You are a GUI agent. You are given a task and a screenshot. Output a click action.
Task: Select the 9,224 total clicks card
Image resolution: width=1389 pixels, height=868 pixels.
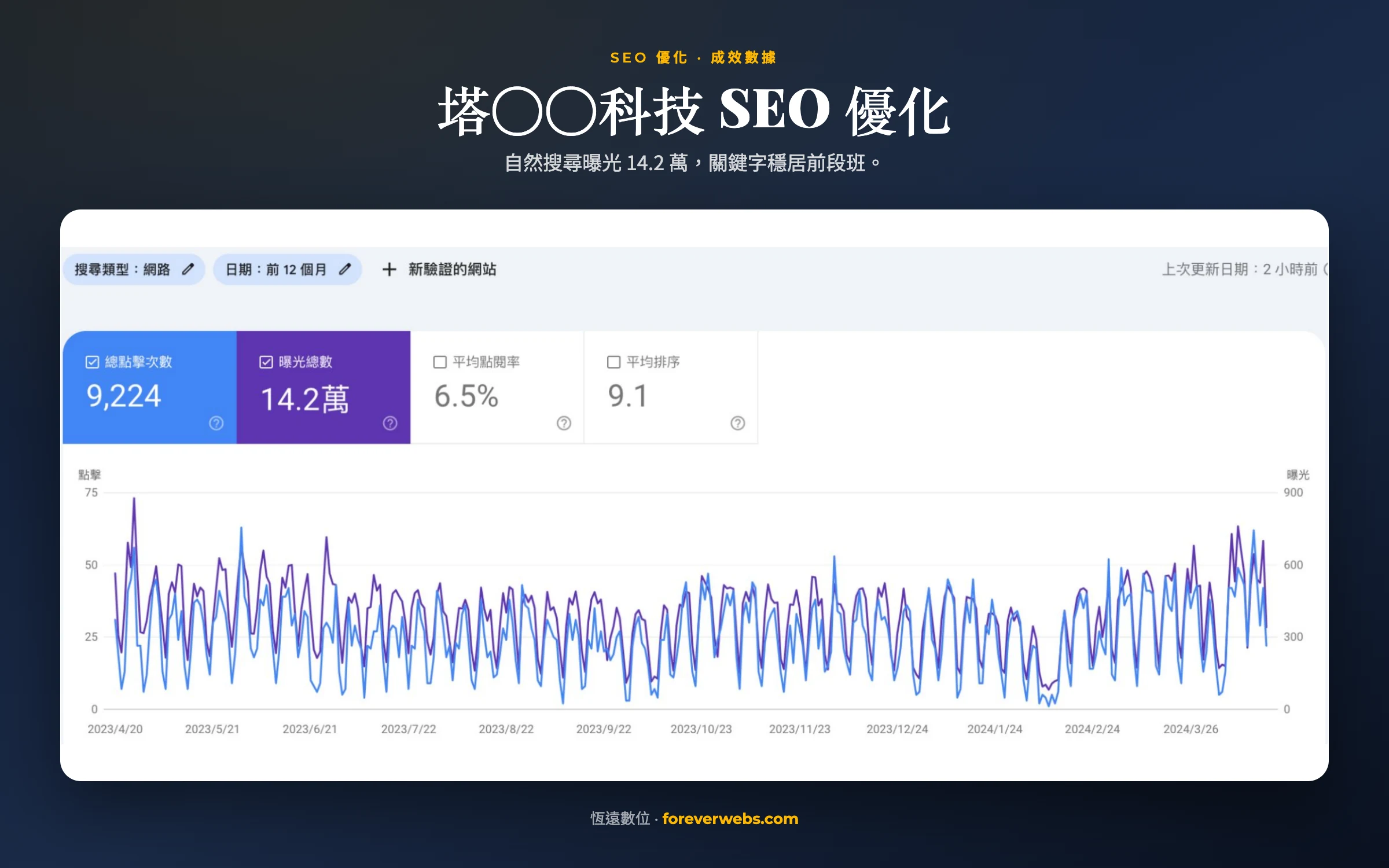(150, 387)
